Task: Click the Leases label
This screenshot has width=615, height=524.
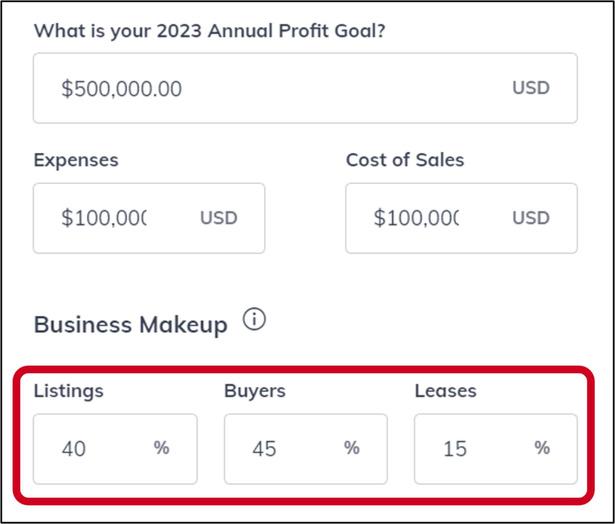Action: point(446,391)
